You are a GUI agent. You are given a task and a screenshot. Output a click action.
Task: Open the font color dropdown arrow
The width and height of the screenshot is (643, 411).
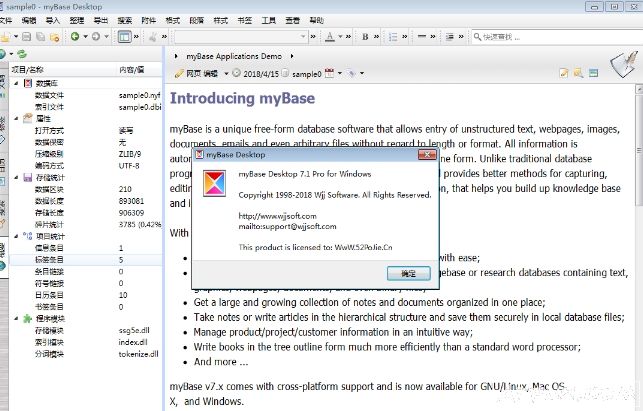(x=340, y=37)
